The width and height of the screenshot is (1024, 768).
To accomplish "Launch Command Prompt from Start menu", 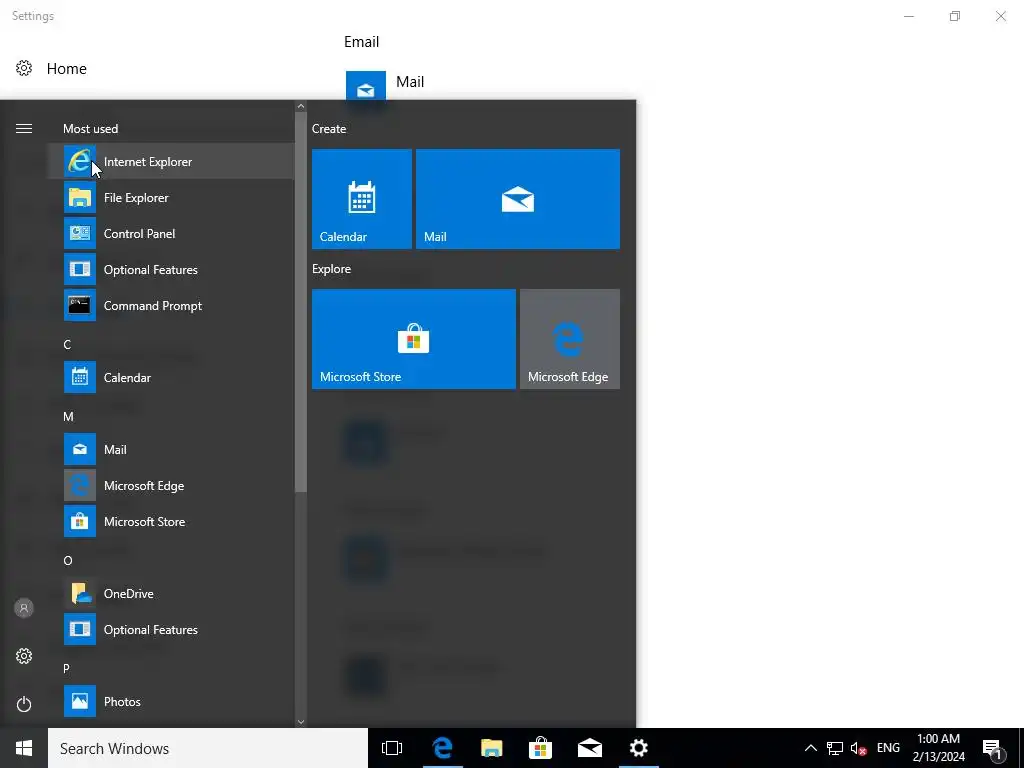I will point(171,305).
